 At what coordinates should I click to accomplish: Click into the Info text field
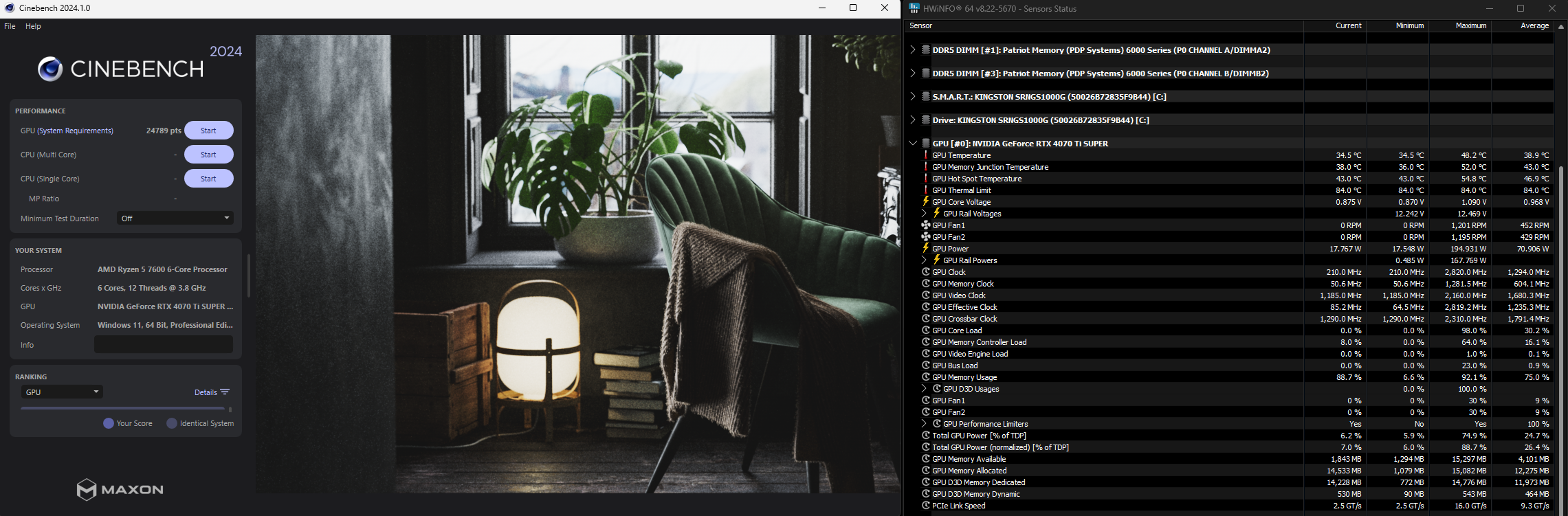coord(164,345)
